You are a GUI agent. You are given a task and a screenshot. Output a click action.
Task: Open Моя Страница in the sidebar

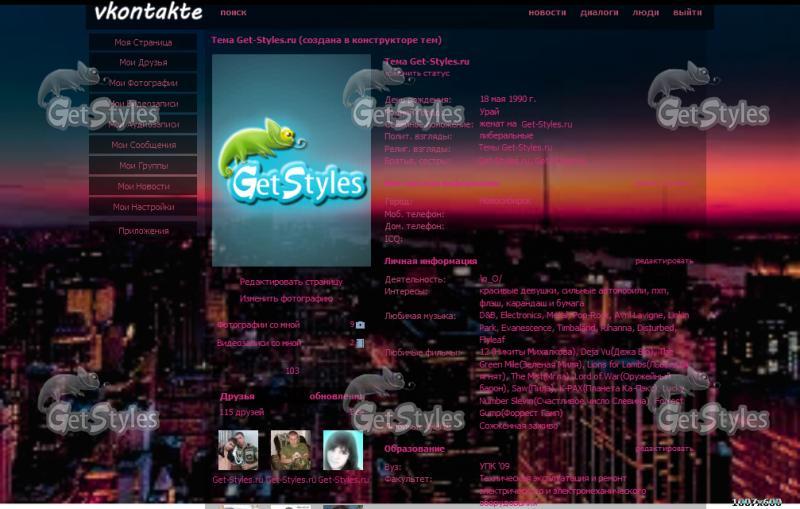(143, 42)
